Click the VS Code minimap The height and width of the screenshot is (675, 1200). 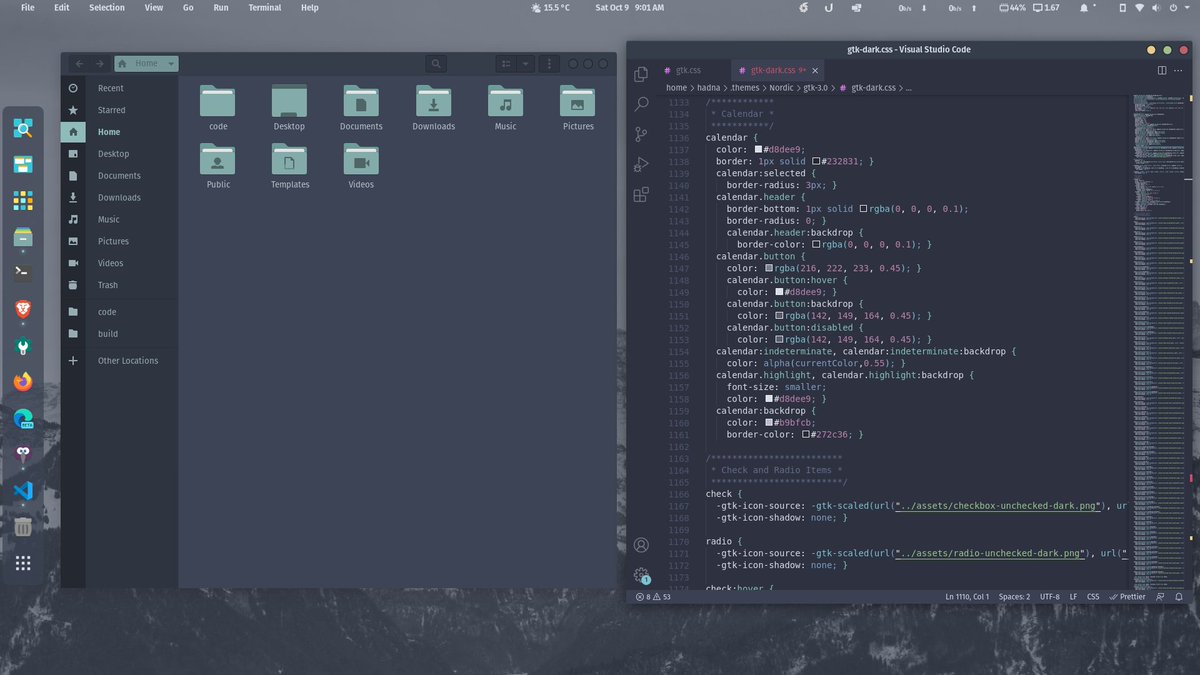click(x=1158, y=340)
